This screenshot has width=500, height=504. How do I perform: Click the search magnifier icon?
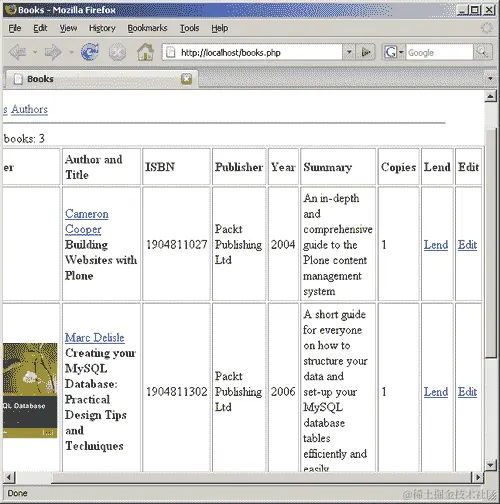pyautogui.click(x=482, y=52)
